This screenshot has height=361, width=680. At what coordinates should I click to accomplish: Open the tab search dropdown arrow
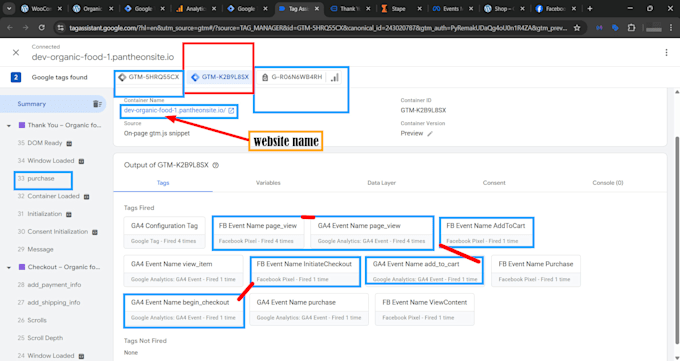coord(9,9)
